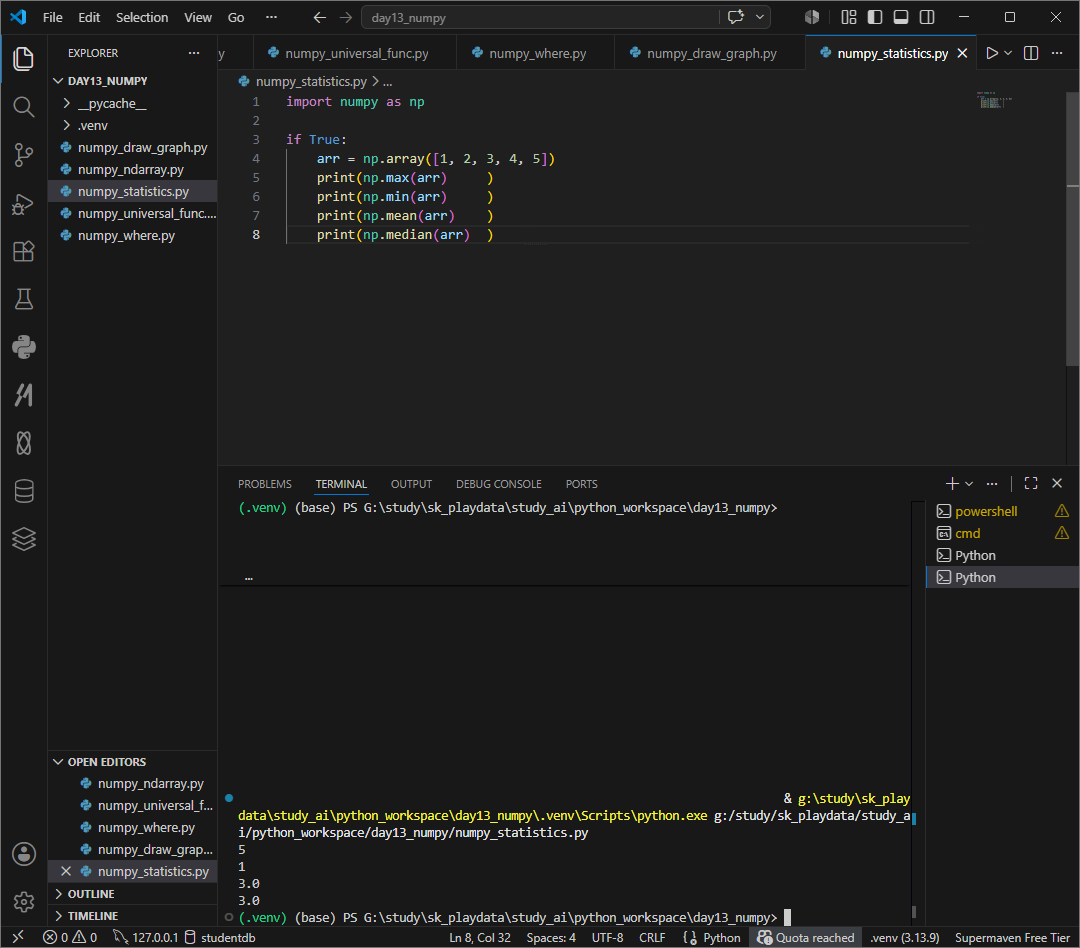Open the File menu

(52, 17)
